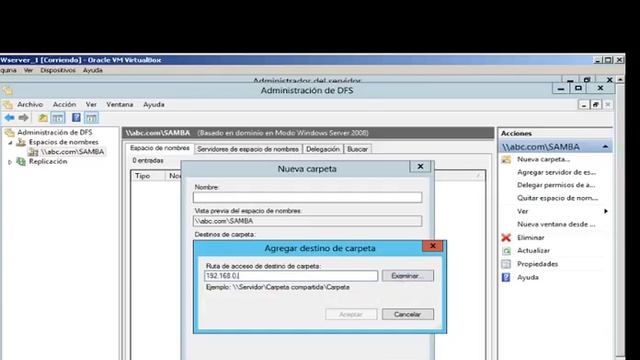This screenshot has height=360, width=640.
Task: Click the Actualizar refresh icon
Action: click(506, 251)
